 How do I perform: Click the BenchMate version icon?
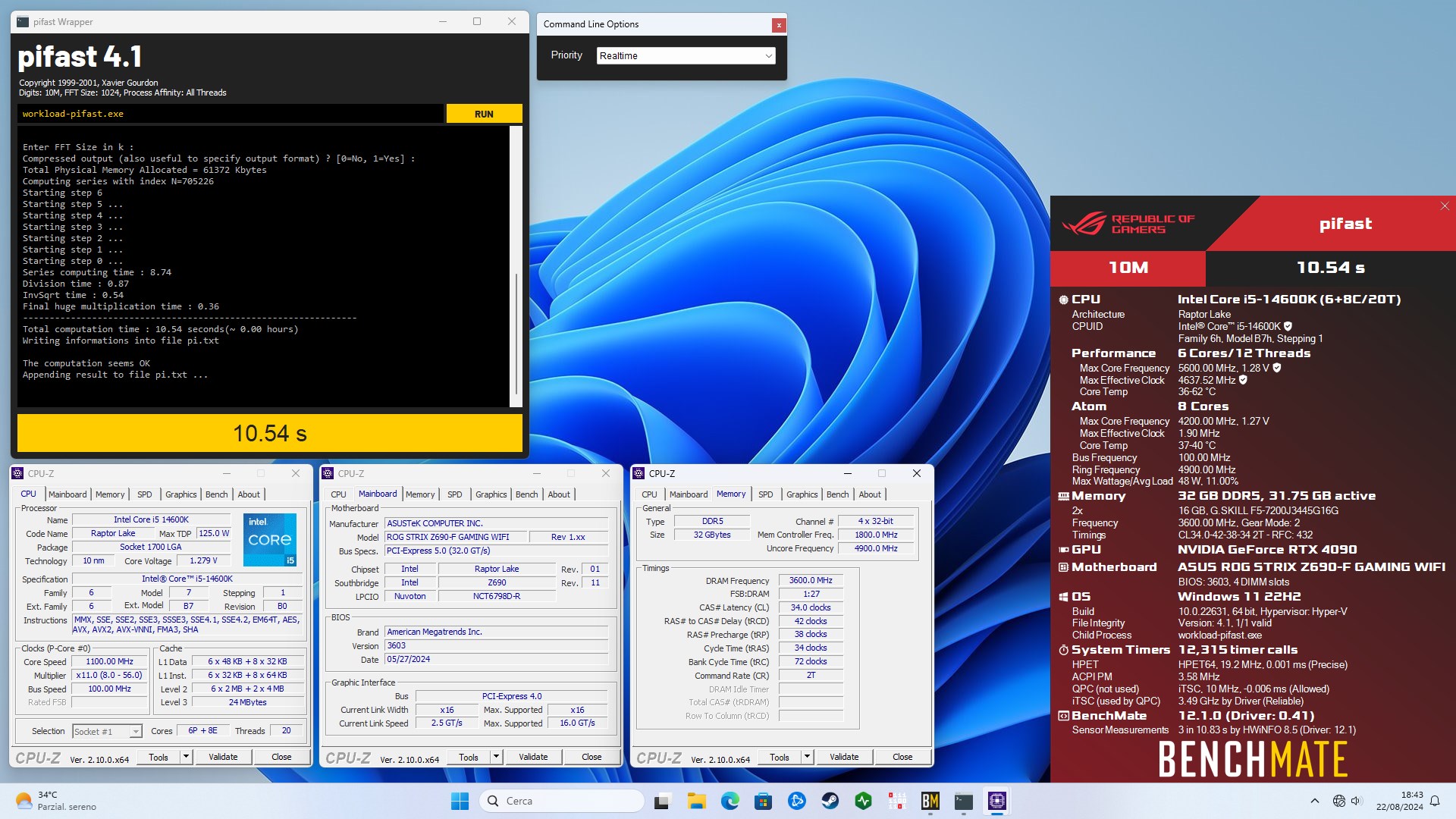coord(1063,716)
